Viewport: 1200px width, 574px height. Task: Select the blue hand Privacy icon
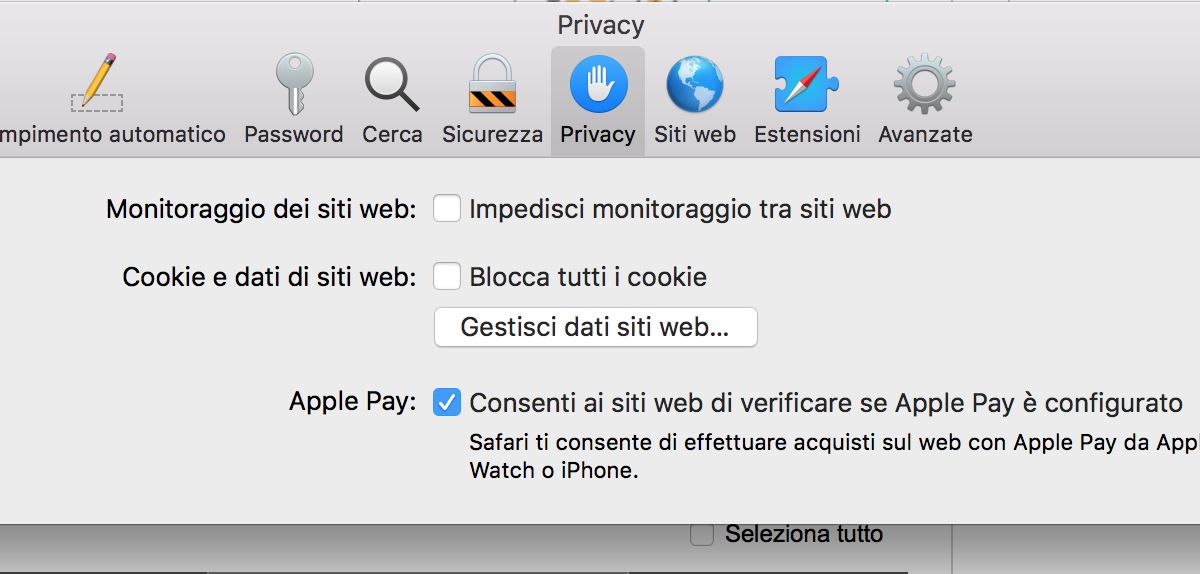(598, 84)
